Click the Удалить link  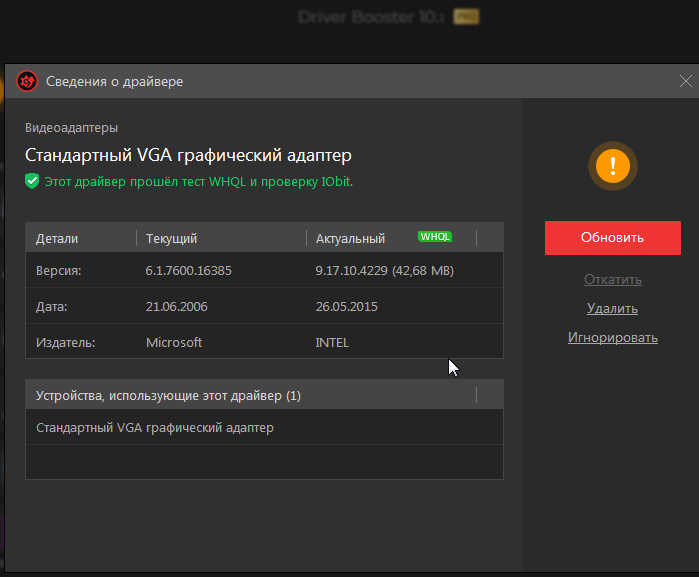[x=612, y=309]
